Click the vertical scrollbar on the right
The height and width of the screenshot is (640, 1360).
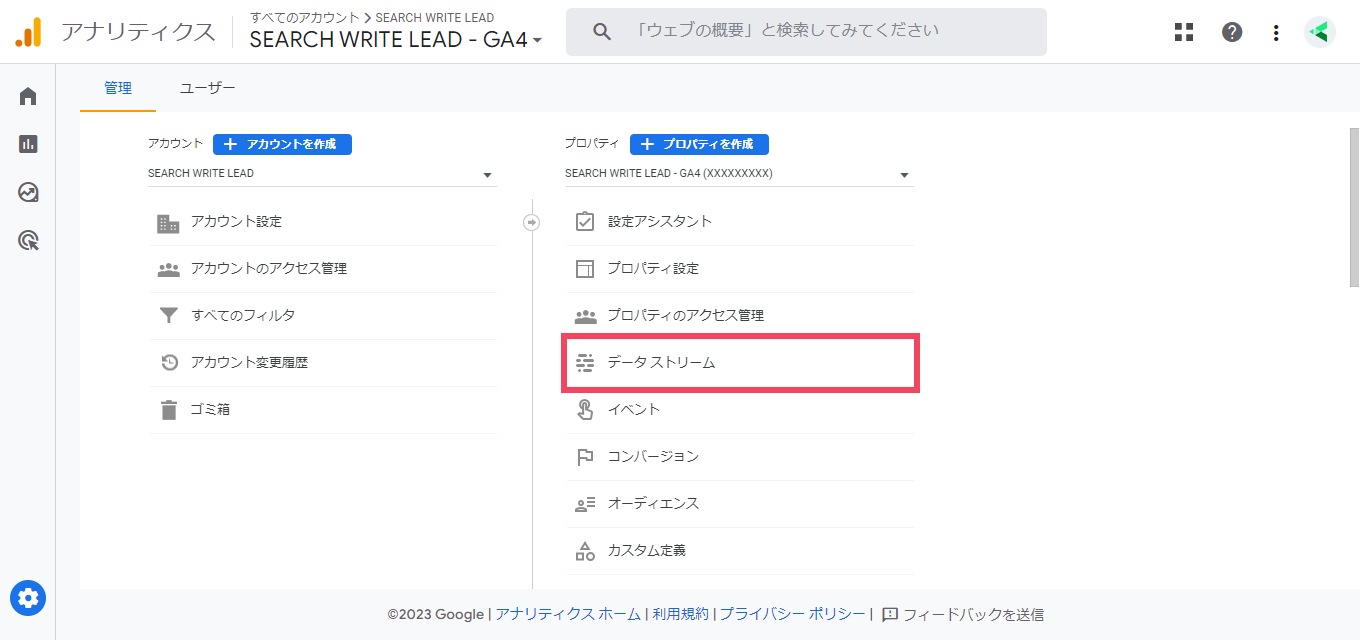(1355, 208)
